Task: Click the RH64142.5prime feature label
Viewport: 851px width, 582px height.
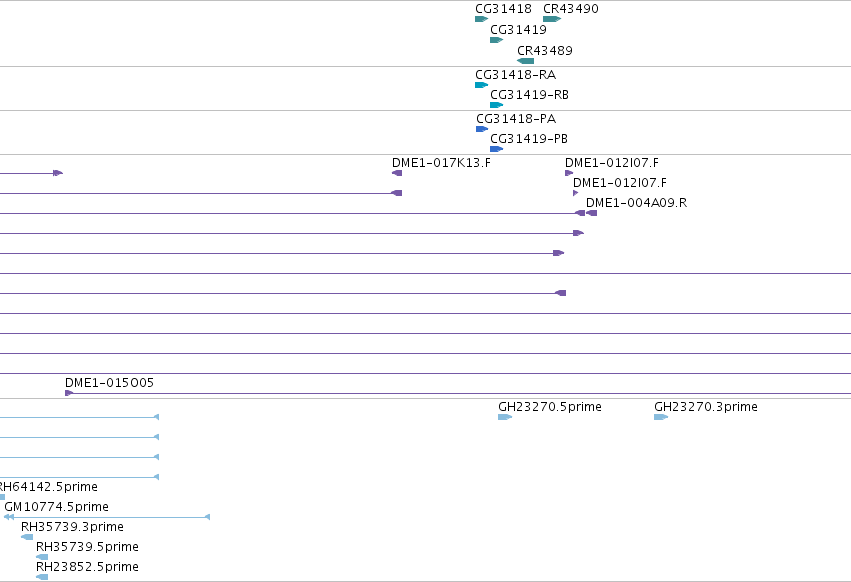Action: pos(49,486)
